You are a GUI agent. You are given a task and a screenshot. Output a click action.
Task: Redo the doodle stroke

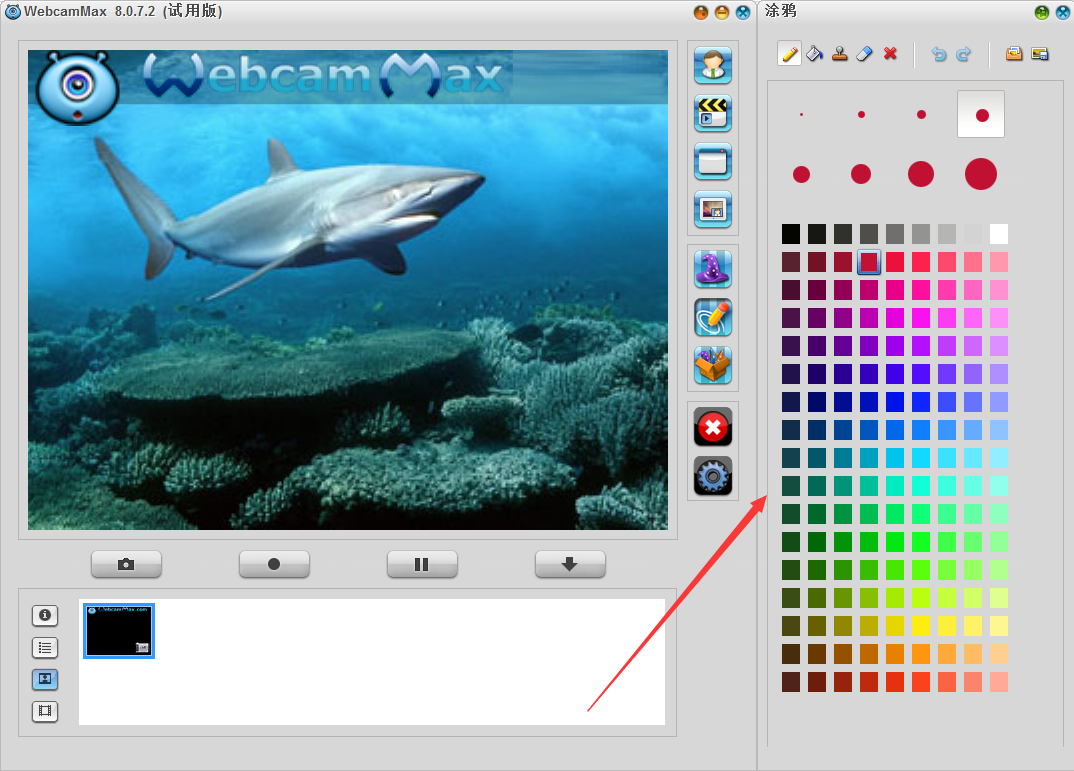point(964,54)
